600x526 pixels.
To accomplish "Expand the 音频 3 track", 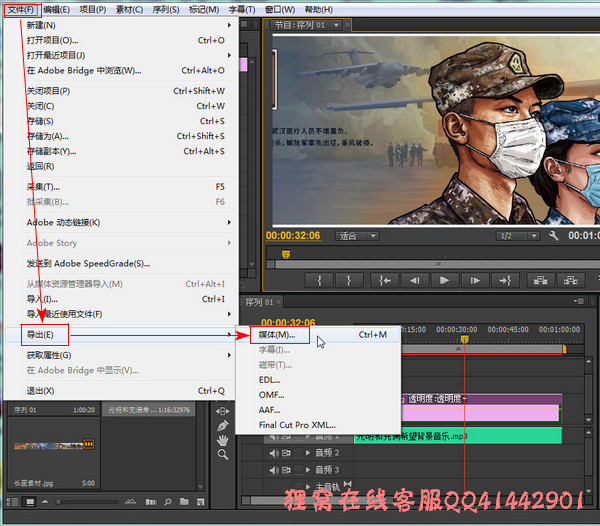I will tap(308, 470).
